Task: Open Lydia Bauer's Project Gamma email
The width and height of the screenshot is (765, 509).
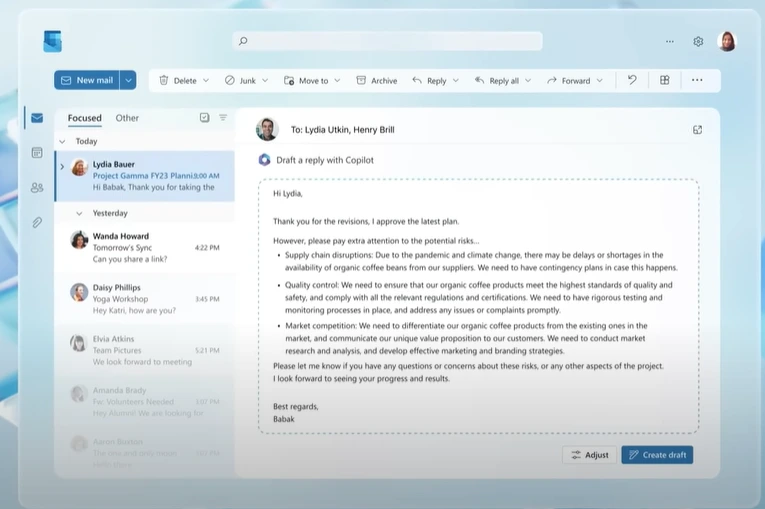Action: pos(145,176)
